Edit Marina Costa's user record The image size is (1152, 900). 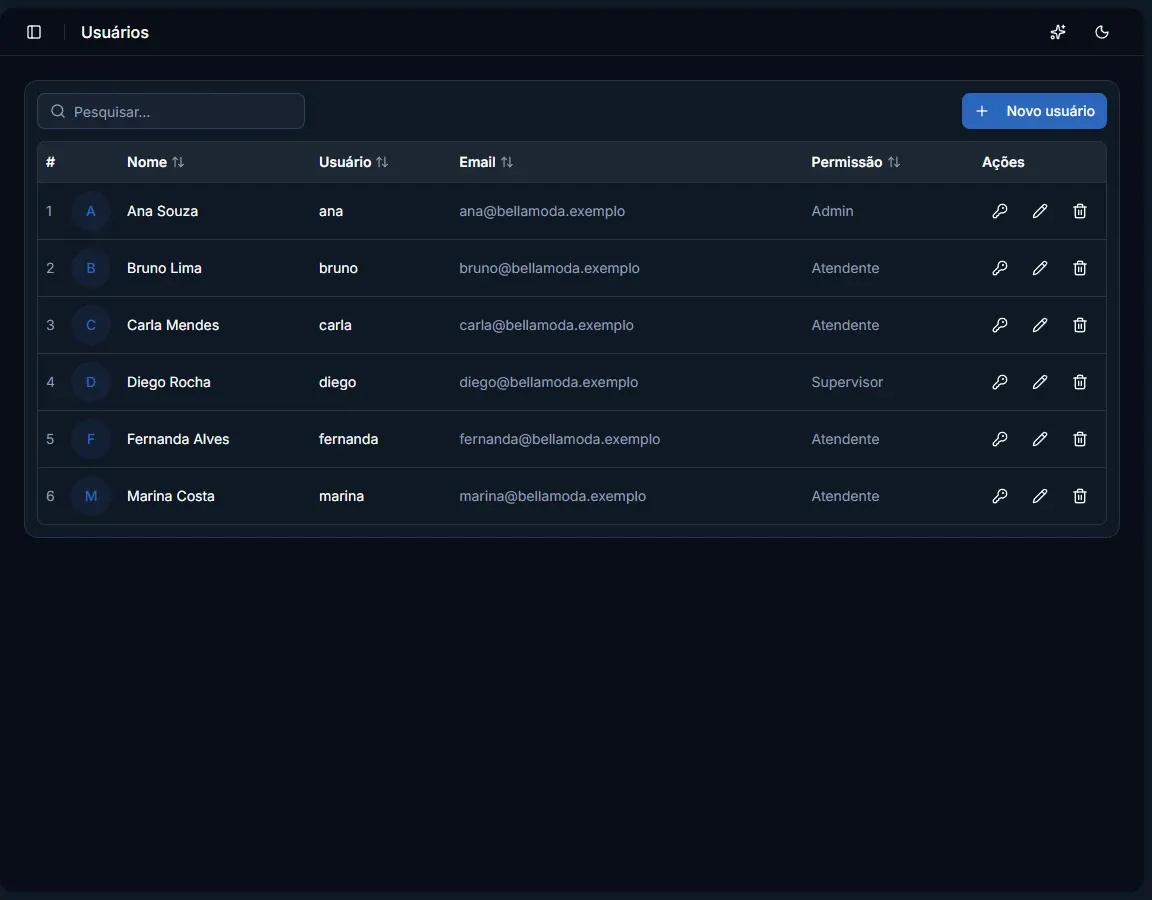point(1040,496)
